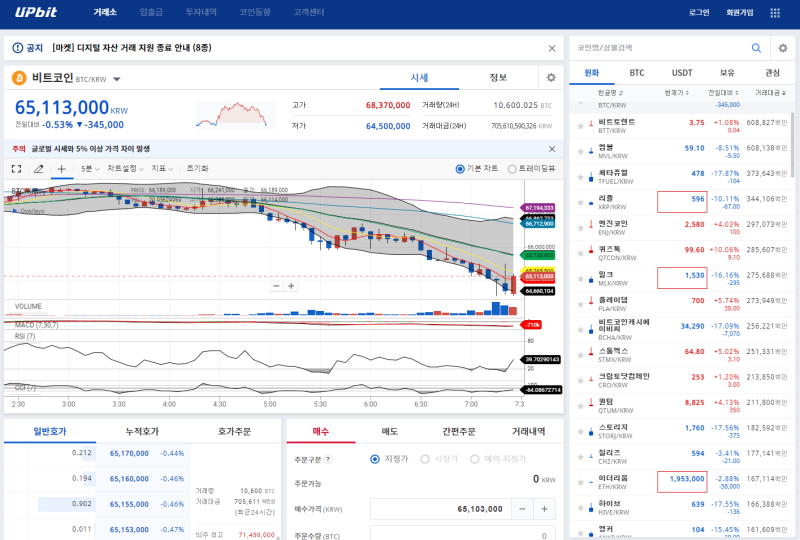Select 트레이딩뷰 radio button
800x540 pixels.
tap(512, 169)
